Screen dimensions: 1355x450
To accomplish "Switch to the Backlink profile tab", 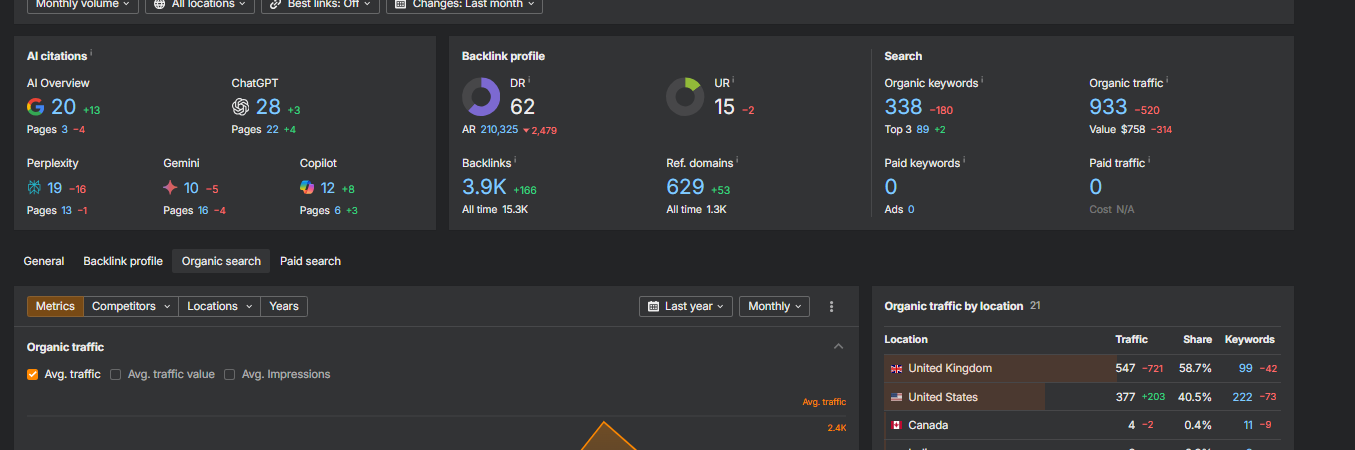I will [123, 261].
